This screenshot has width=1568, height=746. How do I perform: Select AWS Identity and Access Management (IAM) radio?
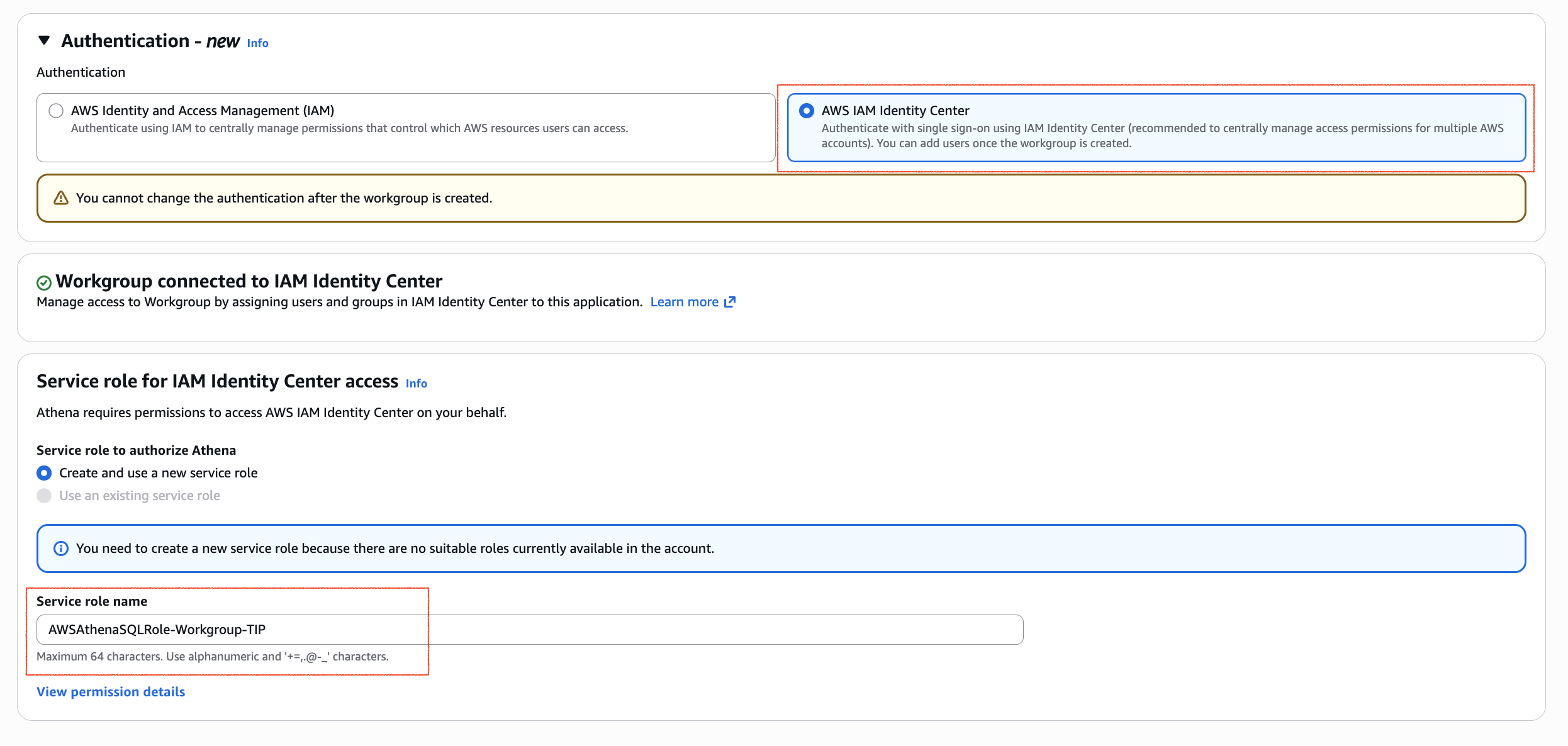[56, 111]
